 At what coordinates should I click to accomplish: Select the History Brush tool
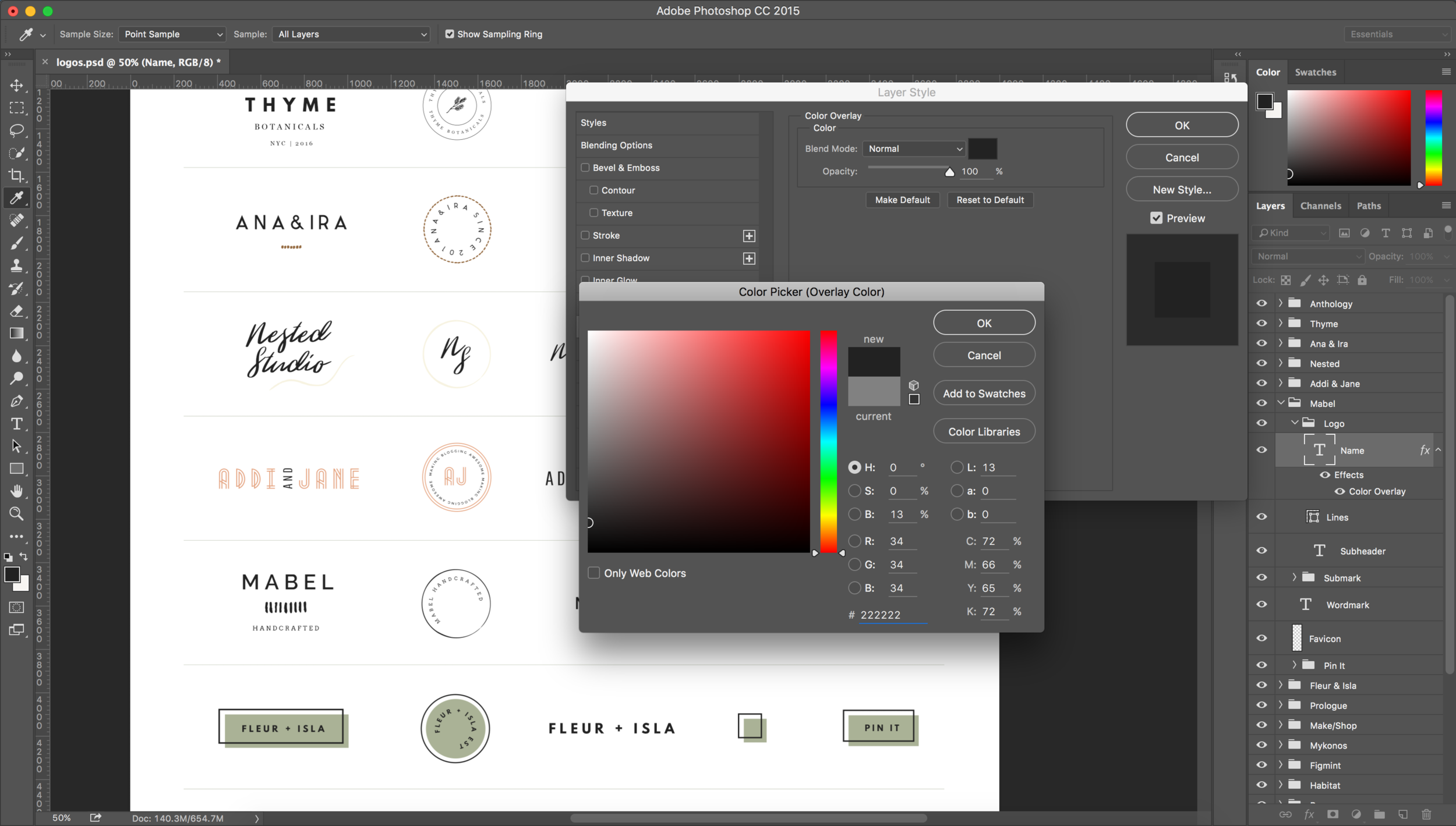[x=16, y=288]
